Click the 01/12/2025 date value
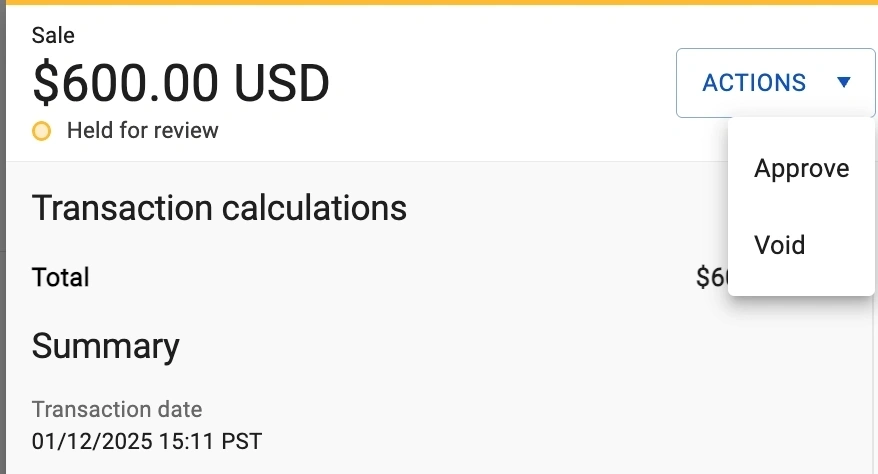 [91, 440]
